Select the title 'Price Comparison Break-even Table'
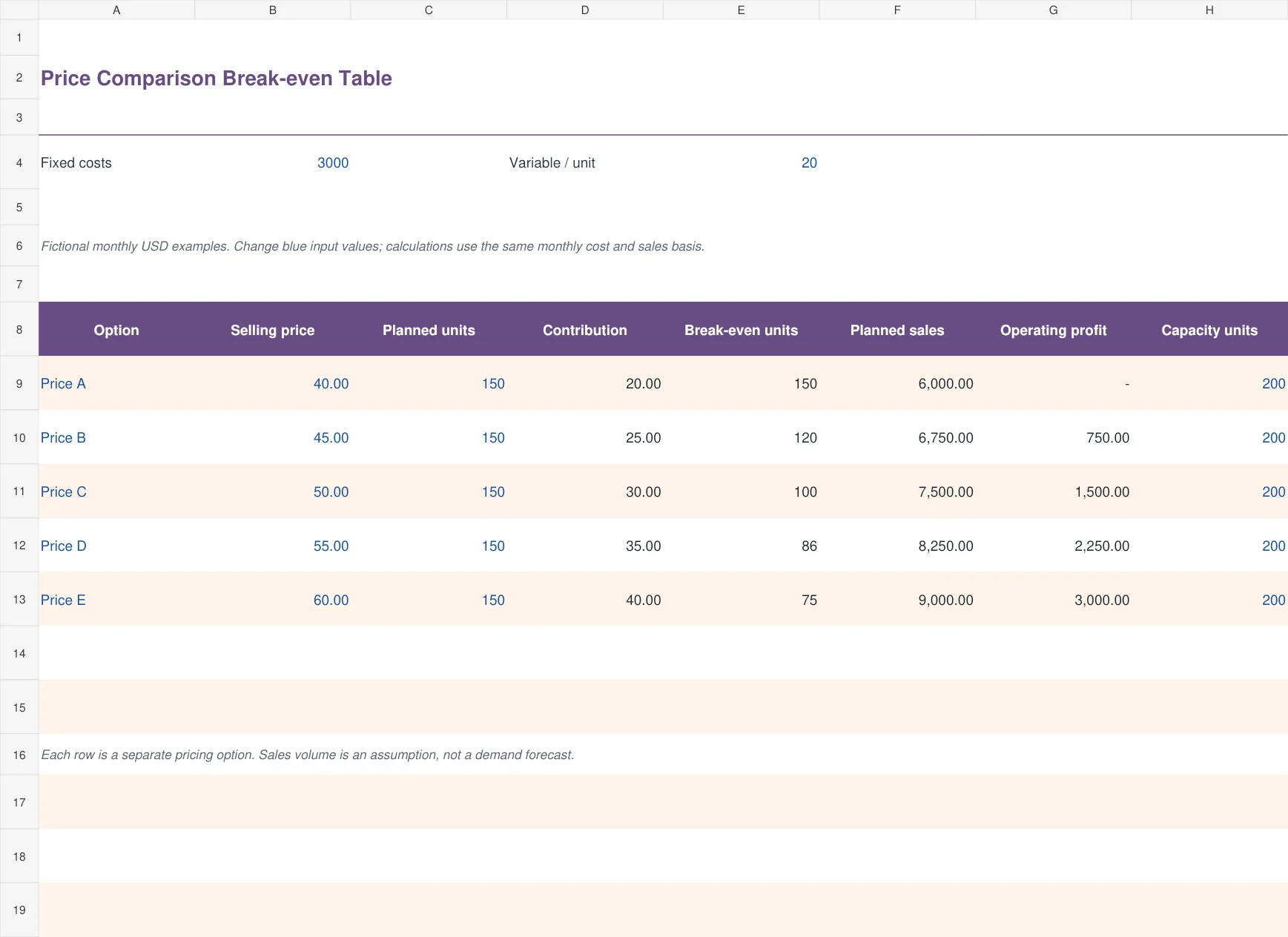Screen dimensions: 1288x937 pos(217,79)
